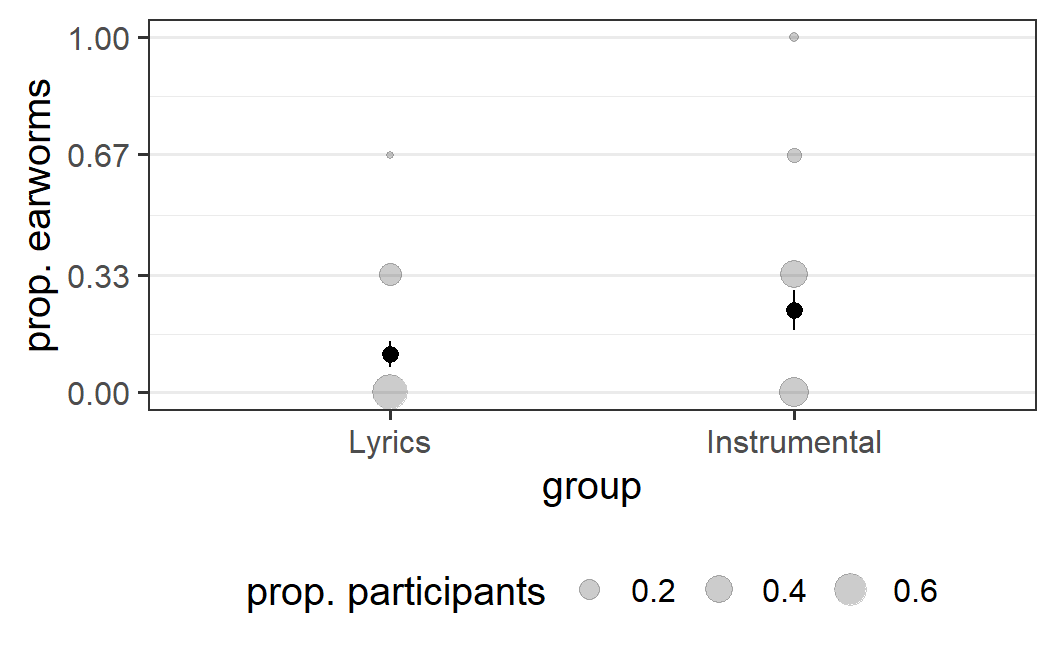
Task: Click the small Instrumental dot at 1.00
Action: (x=794, y=37)
